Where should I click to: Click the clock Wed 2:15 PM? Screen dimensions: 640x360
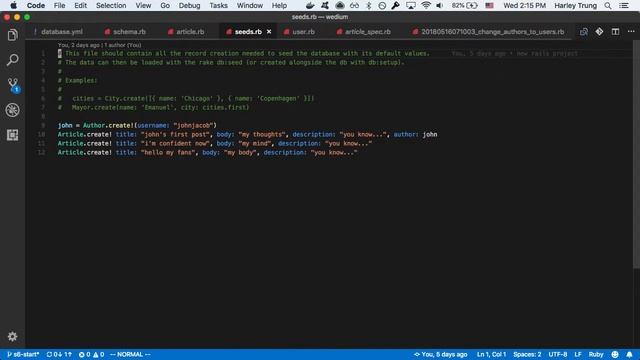click(x=524, y=6)
